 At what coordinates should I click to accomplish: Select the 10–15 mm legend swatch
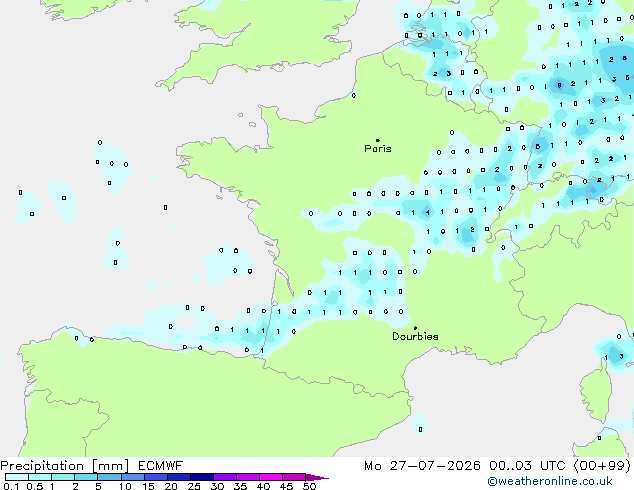(x=133, y=477)
